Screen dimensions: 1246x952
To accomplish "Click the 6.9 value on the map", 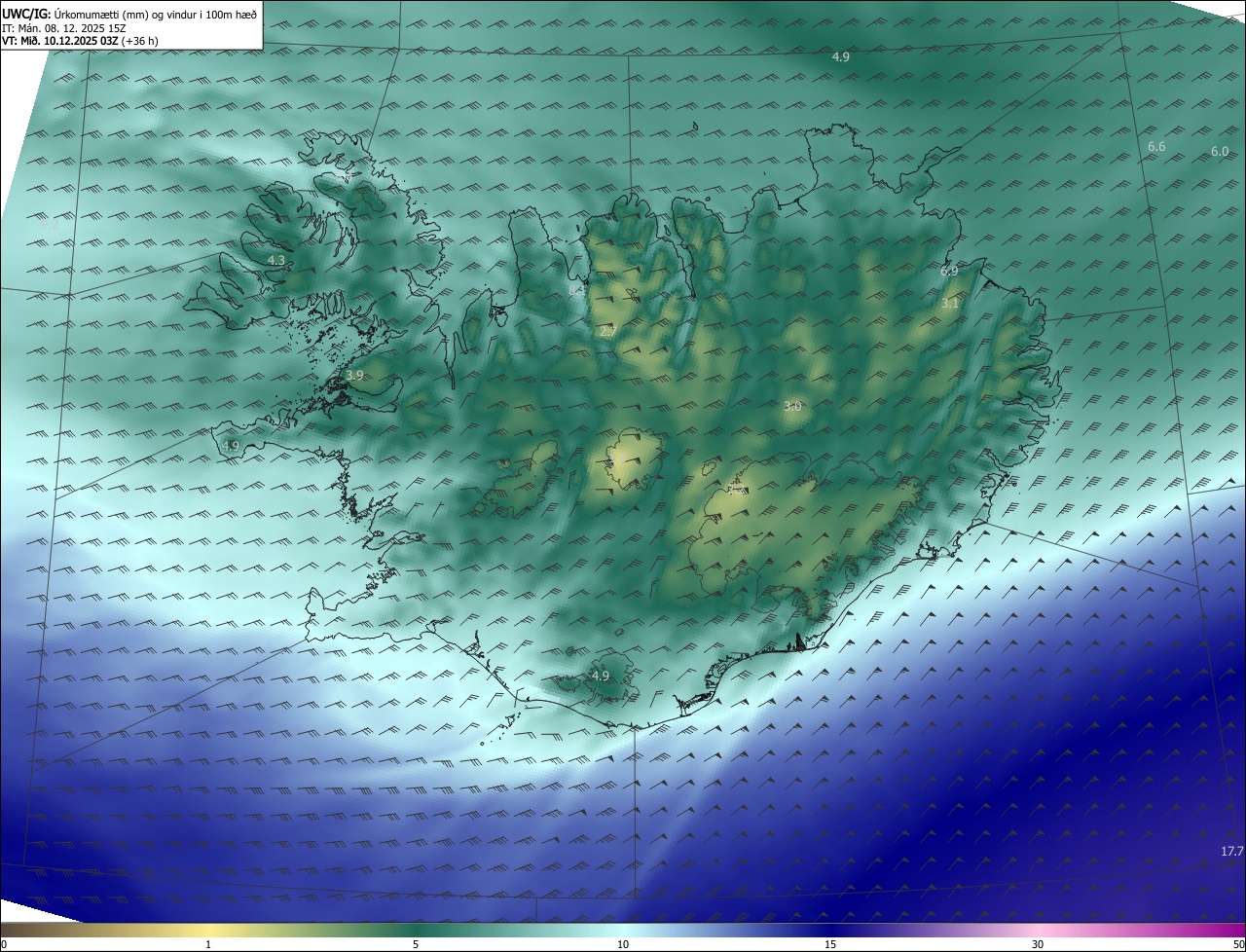I will point(949,272).
